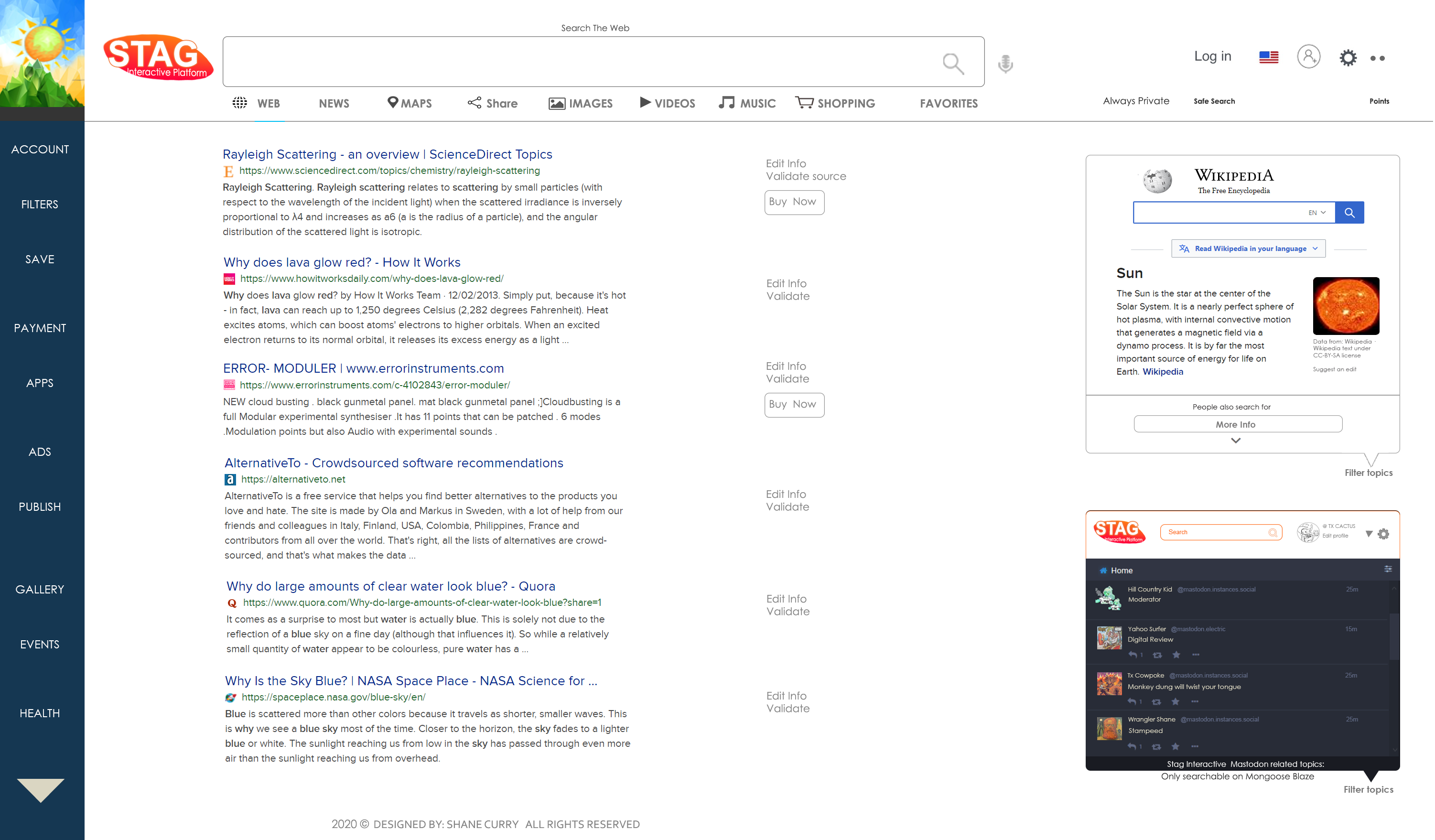The width and height of the screenshot is (1435, 840).
Task: Favorite the Yahoo Surfer post with star
Action: (1176, 655)
